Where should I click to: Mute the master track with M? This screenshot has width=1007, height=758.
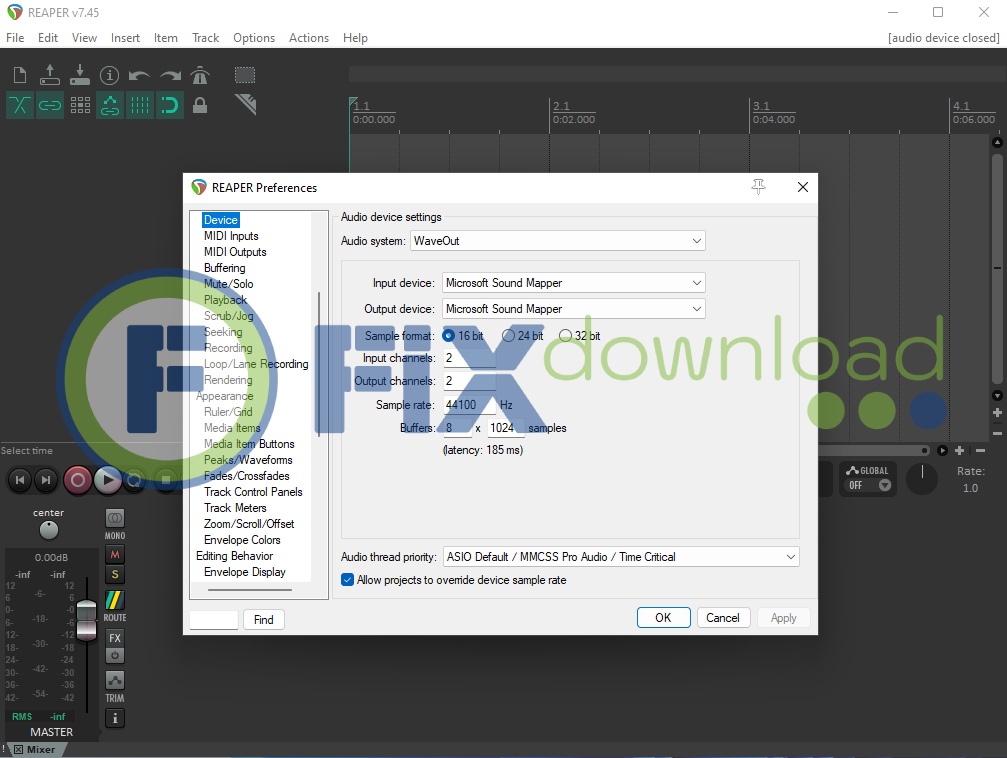[115, 555]
